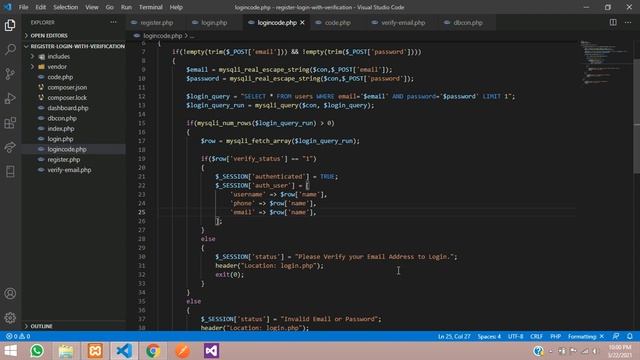Image resolution: width=640 pixels, height=360 pixels.
Task: Click the Windows Start button
Action: pyautogui.click(x=10, y=351)
